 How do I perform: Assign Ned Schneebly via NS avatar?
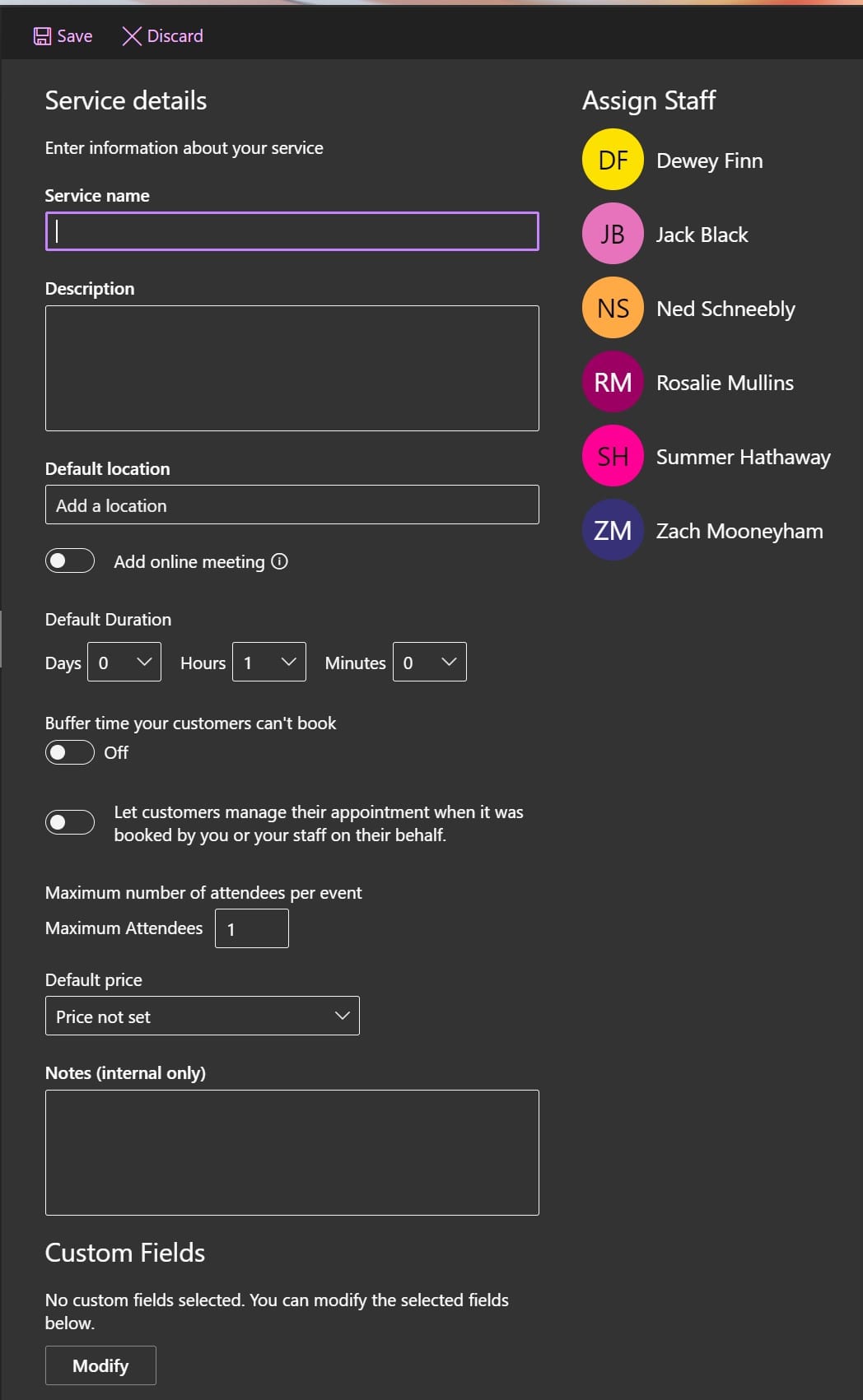613,308
